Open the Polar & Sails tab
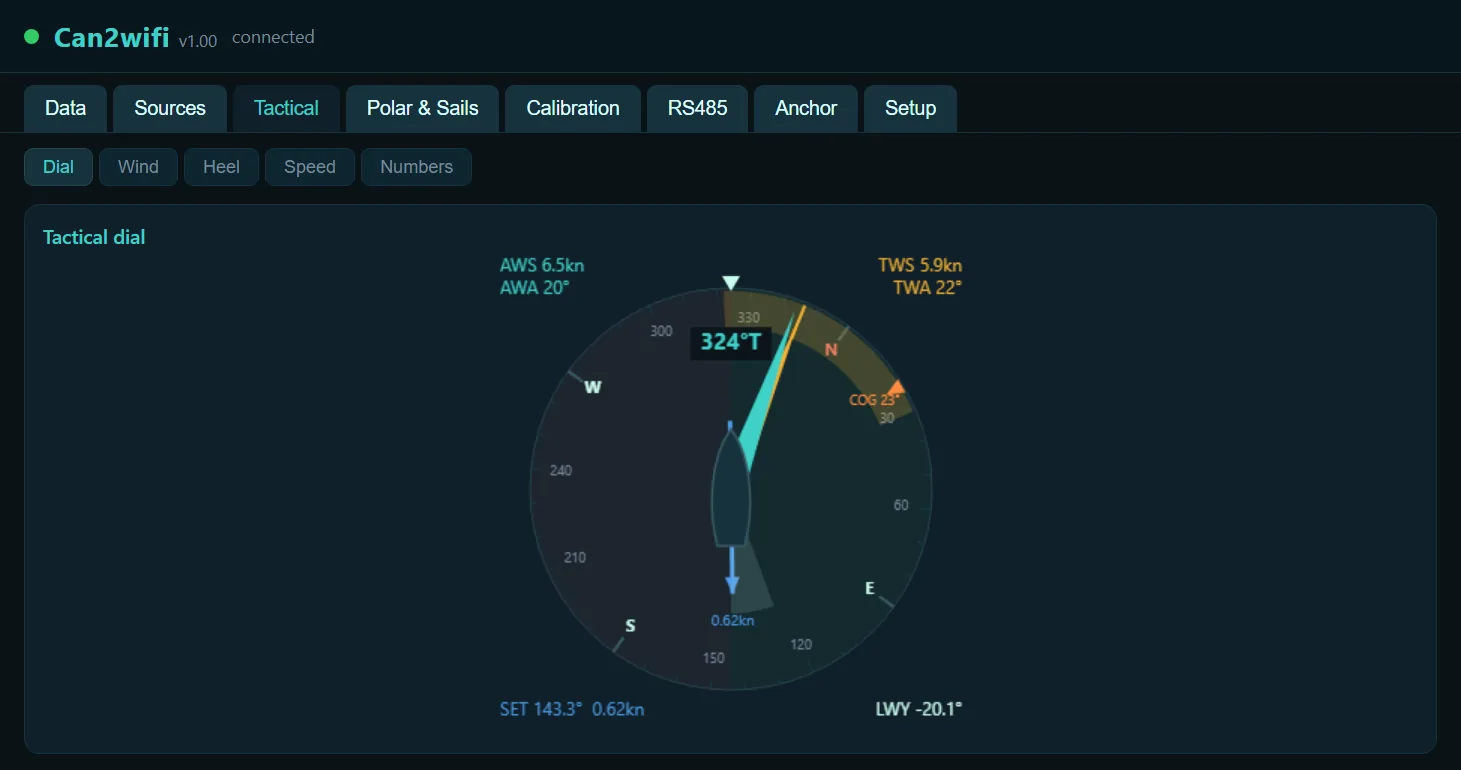The image size is (1461, 770). pyautogui.click(x=422, y=108)
